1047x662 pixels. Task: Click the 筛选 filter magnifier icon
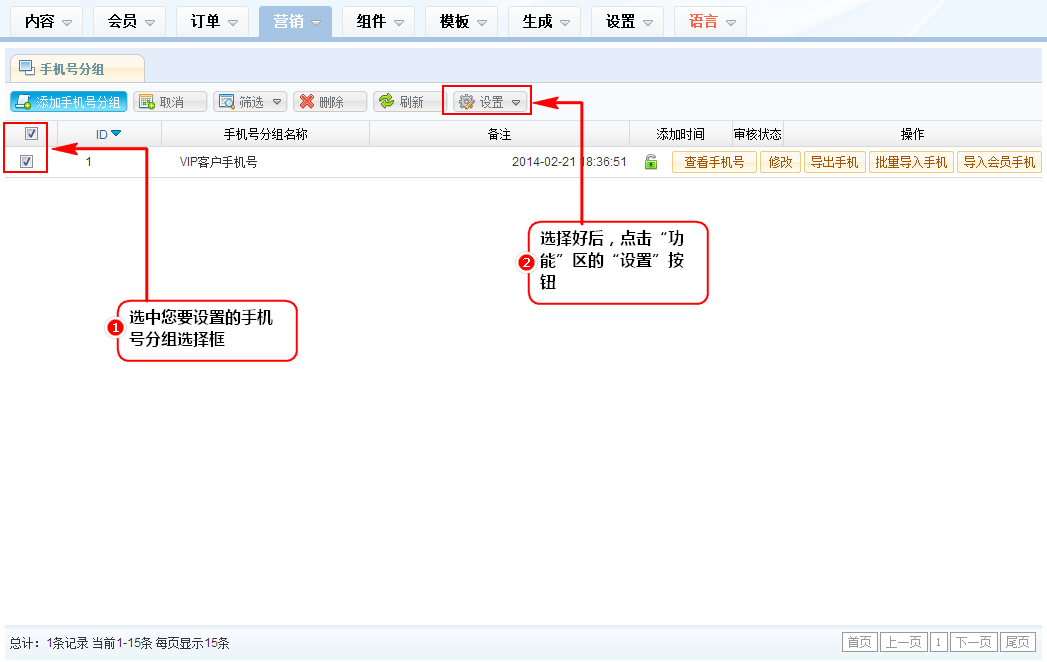pyautogui.click(x=226, y=102)
